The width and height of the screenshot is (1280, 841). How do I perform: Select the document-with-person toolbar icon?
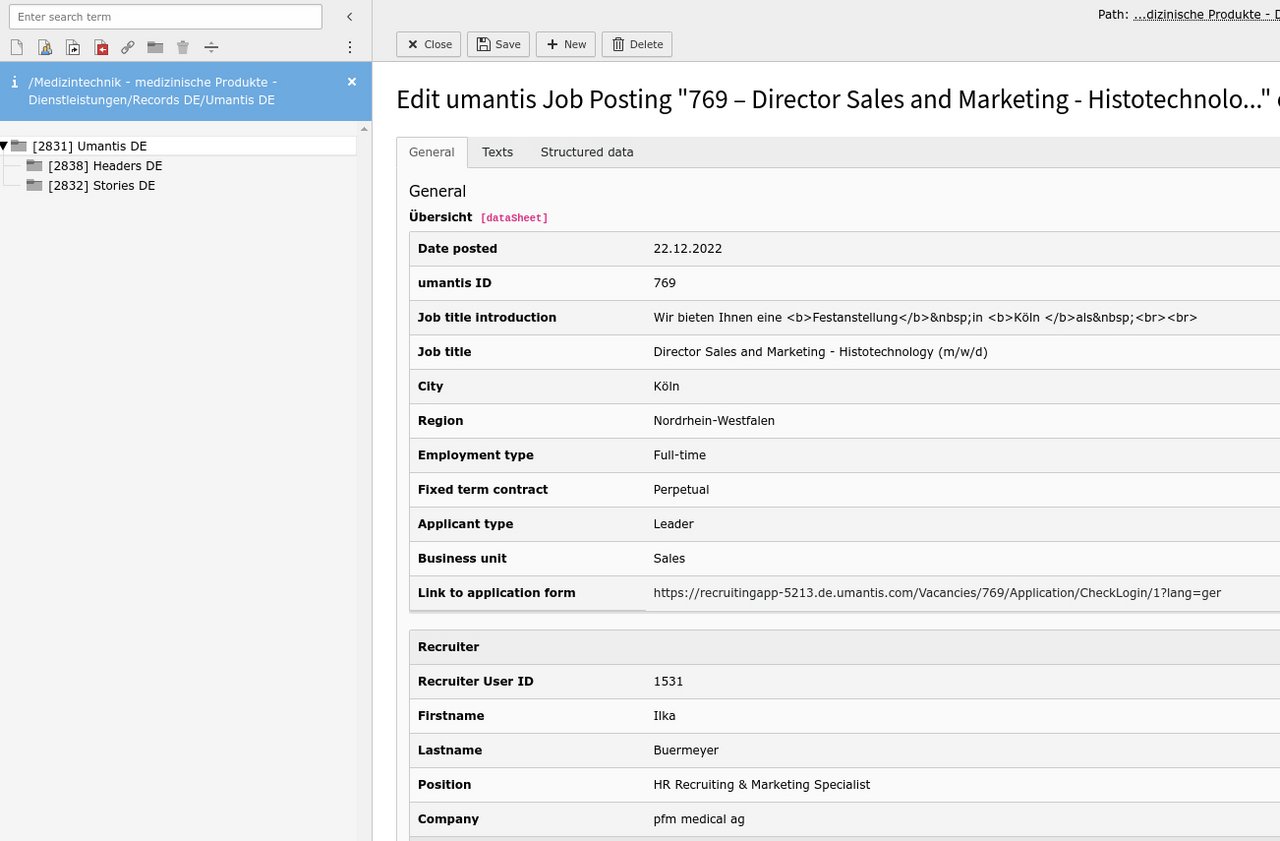[44, 47]
